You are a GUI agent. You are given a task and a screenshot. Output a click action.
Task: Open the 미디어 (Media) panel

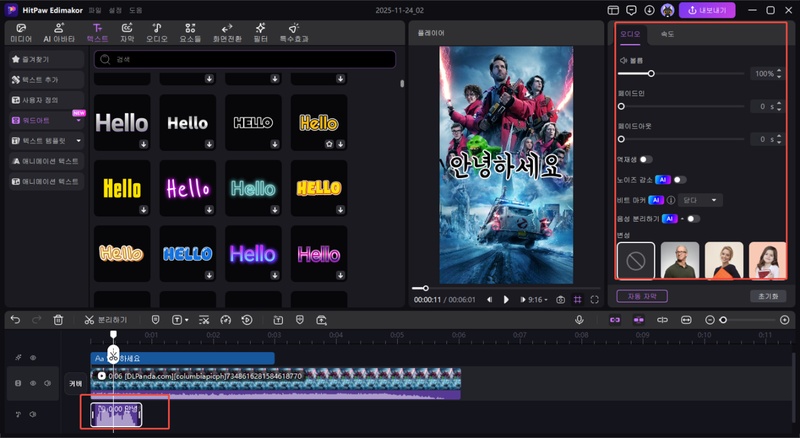tap(21, 31)
